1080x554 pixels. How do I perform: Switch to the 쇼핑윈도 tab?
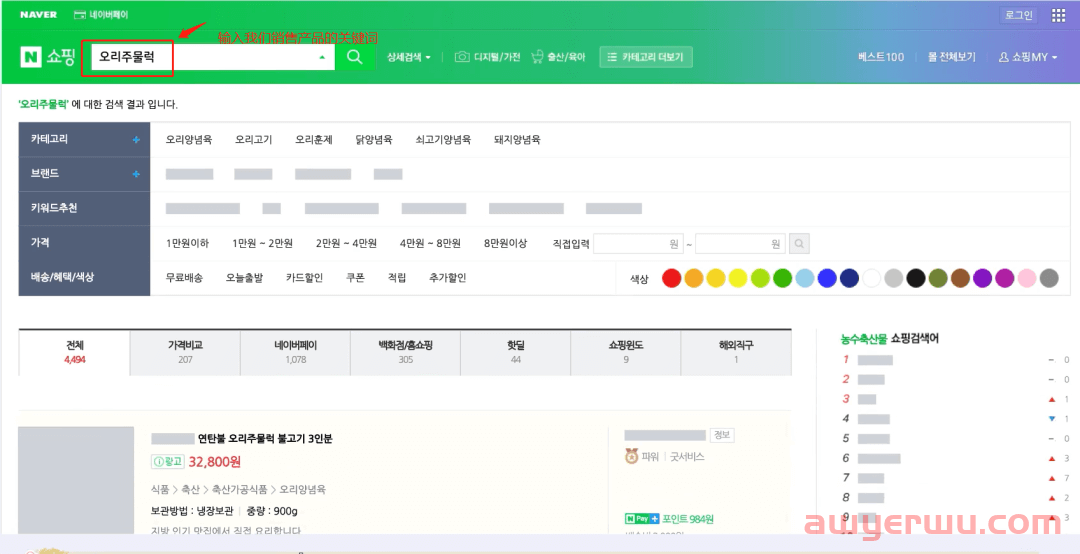pyautogui.click(x=626, y=352)
